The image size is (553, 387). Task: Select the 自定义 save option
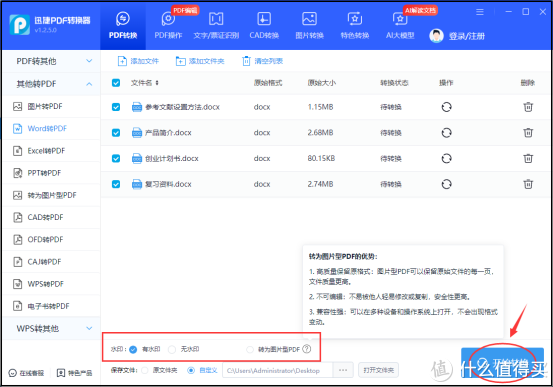(x=191, y=370)
